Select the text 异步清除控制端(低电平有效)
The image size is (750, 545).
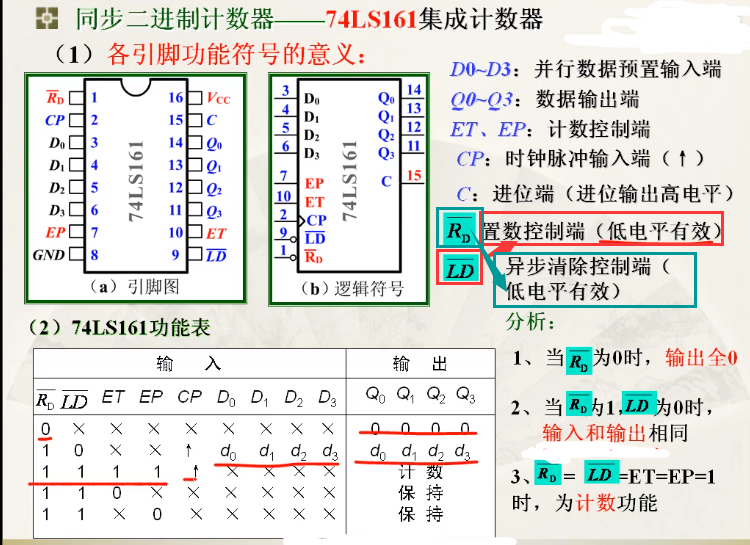point(588,278)
